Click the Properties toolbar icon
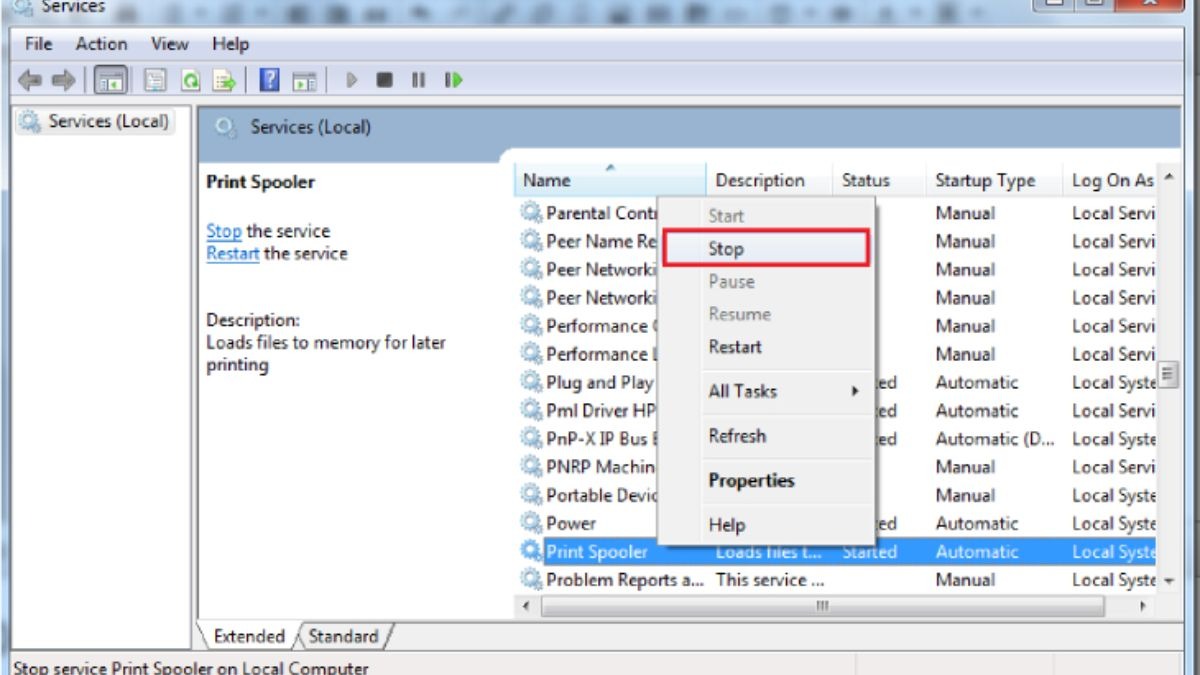Screen dimensions: 1200x675 tap(155, 80)
